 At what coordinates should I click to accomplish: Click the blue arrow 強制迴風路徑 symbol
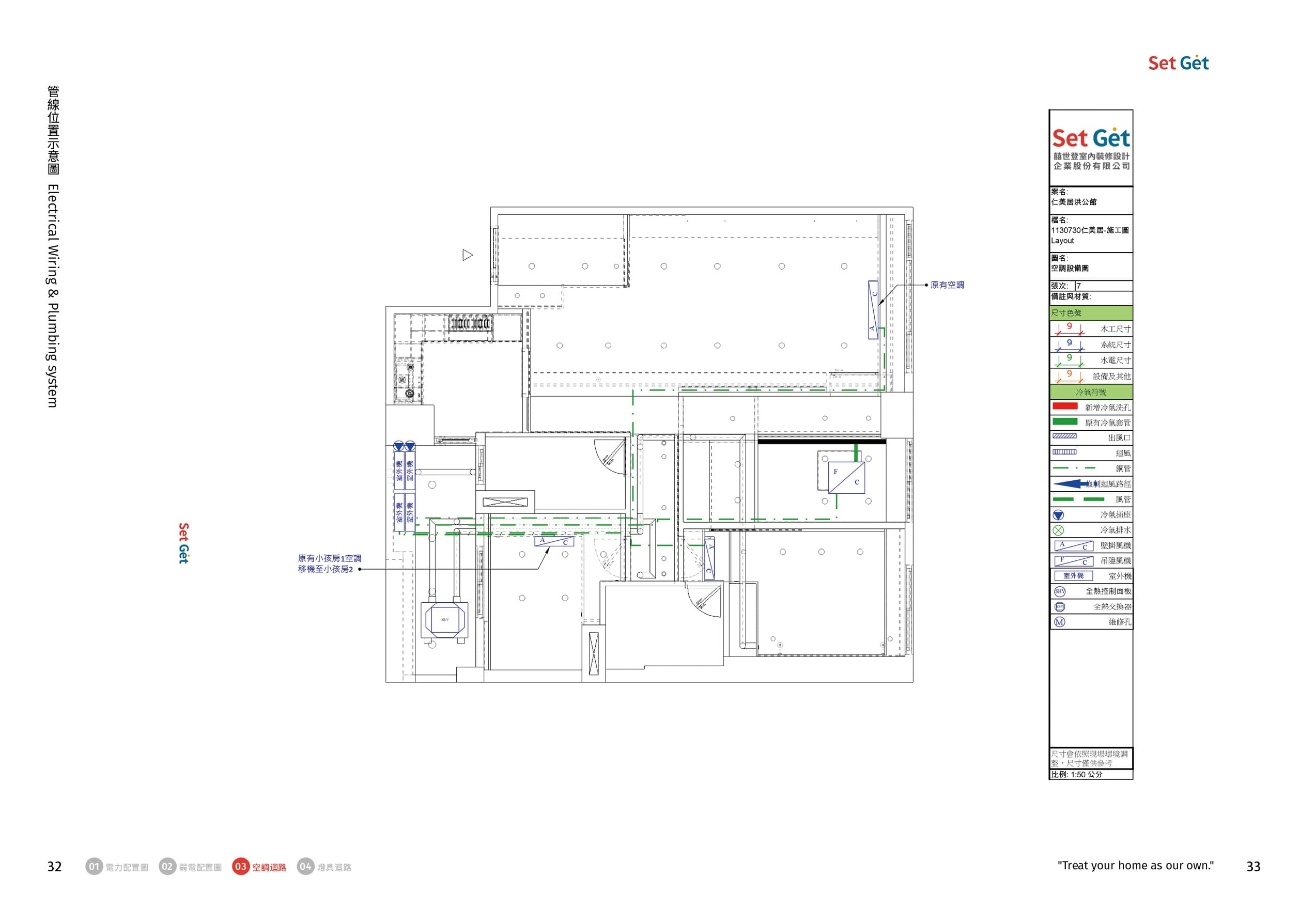click(x=1075, y=483)
